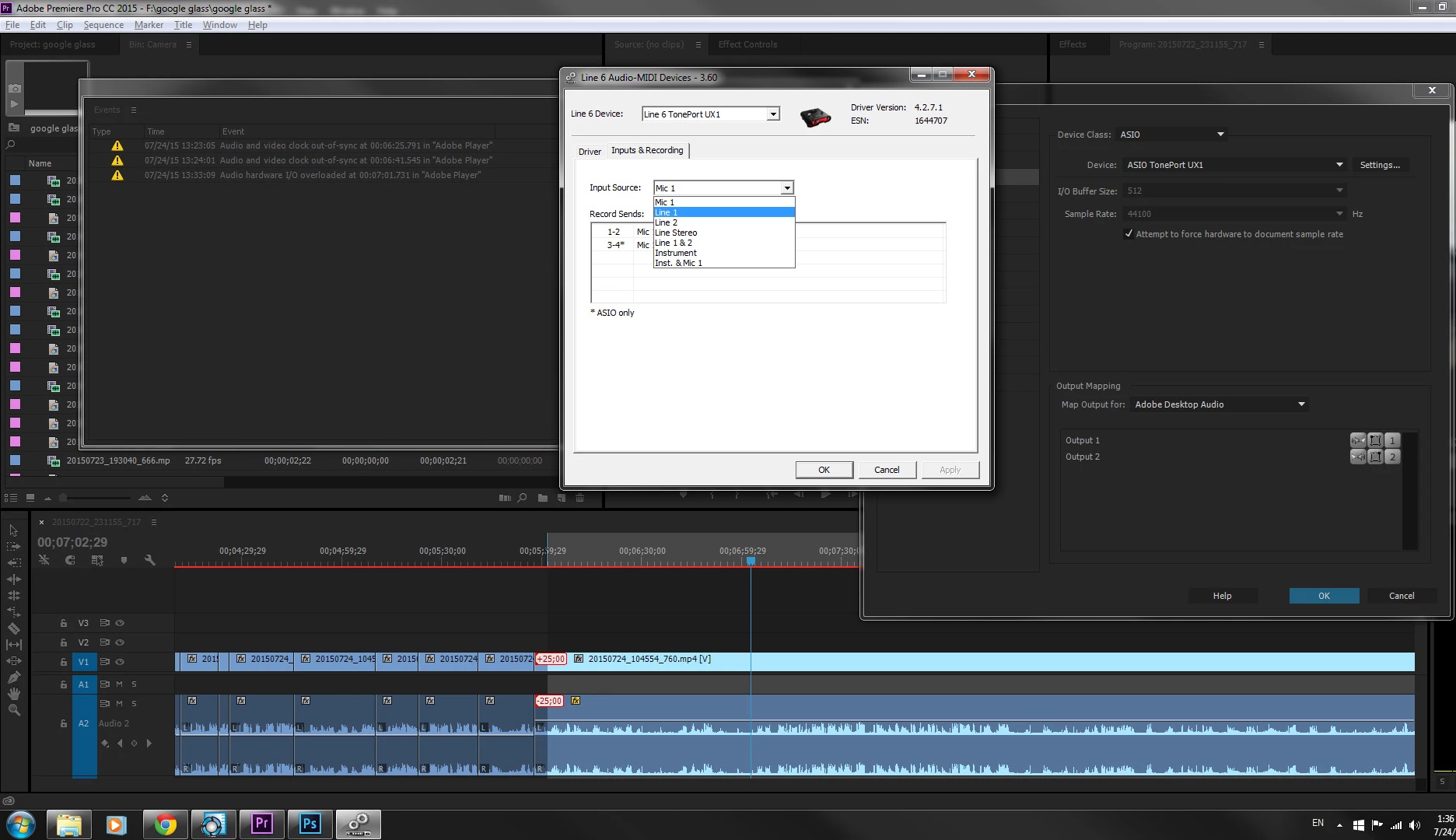Switch project panel to Icon view
Screen dimensions: 1456x840
30,498
